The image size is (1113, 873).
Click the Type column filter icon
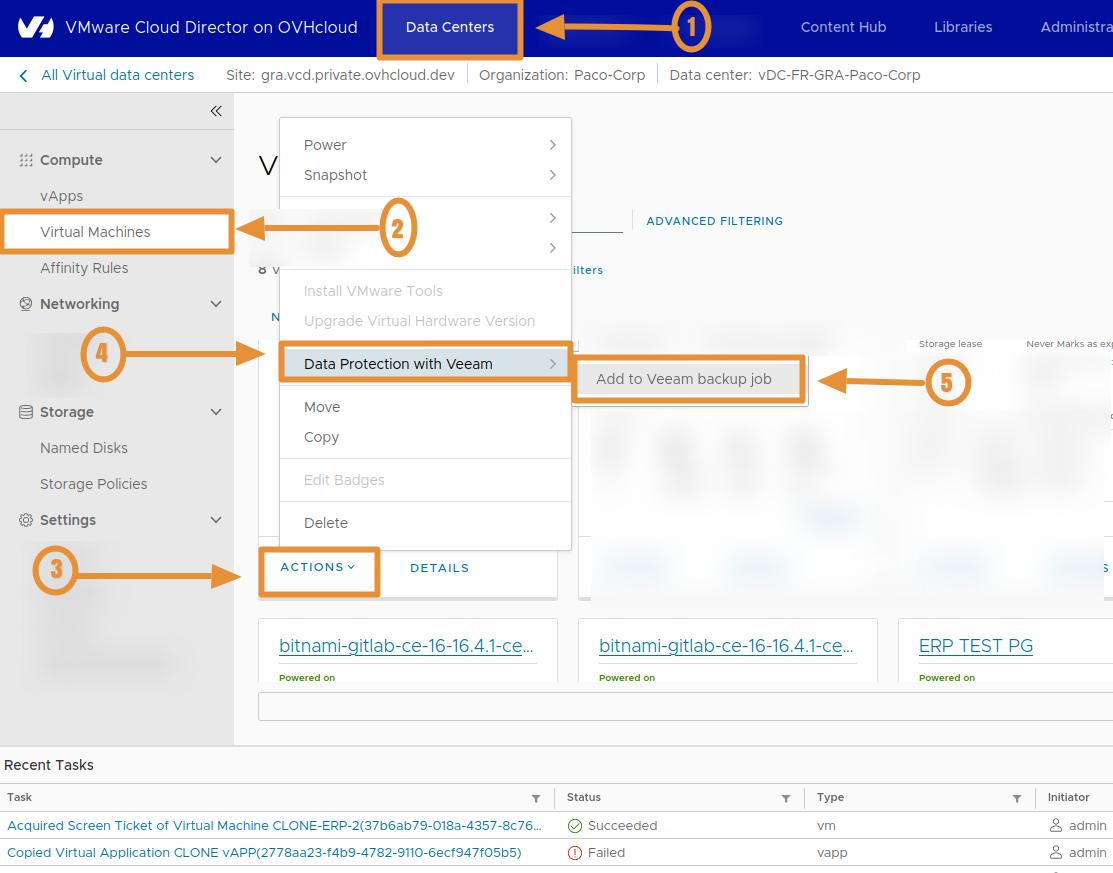point(1017,798)
